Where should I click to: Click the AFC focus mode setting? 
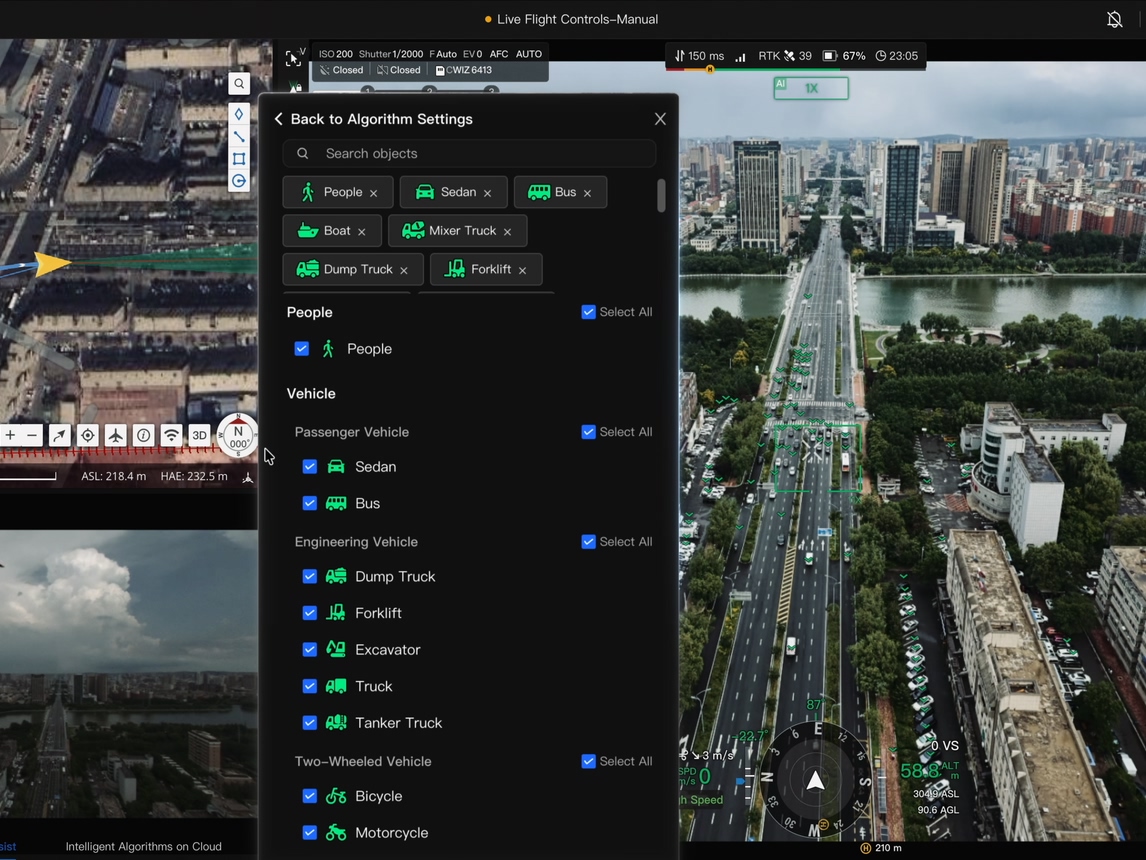click(x=498, y=54)
